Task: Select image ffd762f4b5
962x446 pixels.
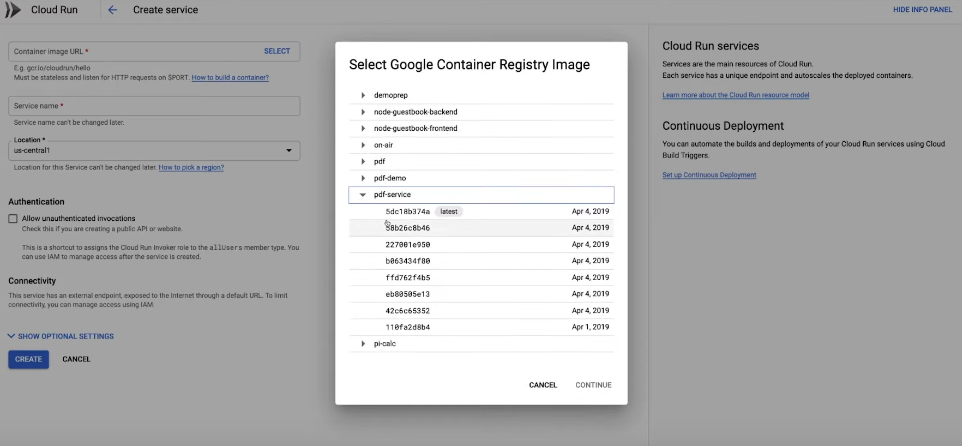Action: pyautogui.click(x=481, y=277)
